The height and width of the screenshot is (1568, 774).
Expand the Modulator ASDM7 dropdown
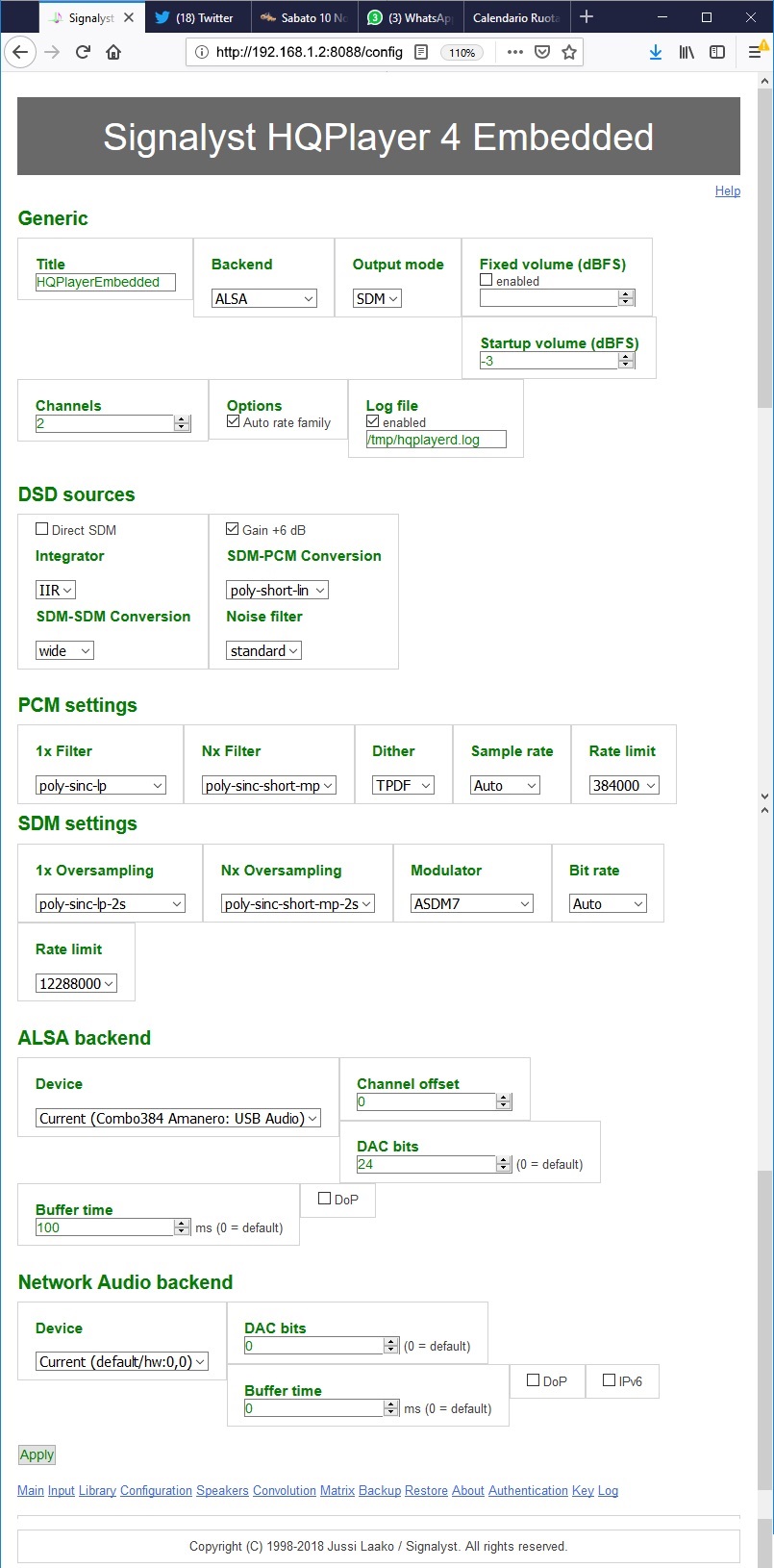coord(472,904)
